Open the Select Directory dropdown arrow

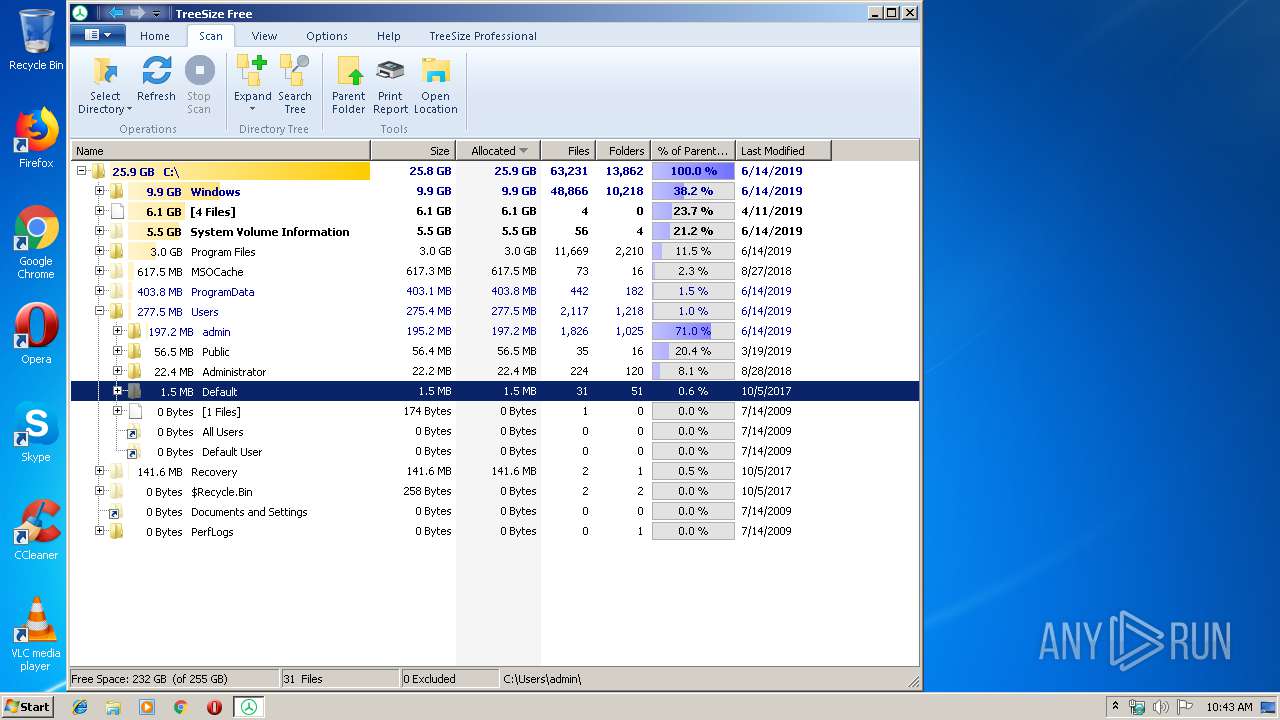click(x=129, y=110)
